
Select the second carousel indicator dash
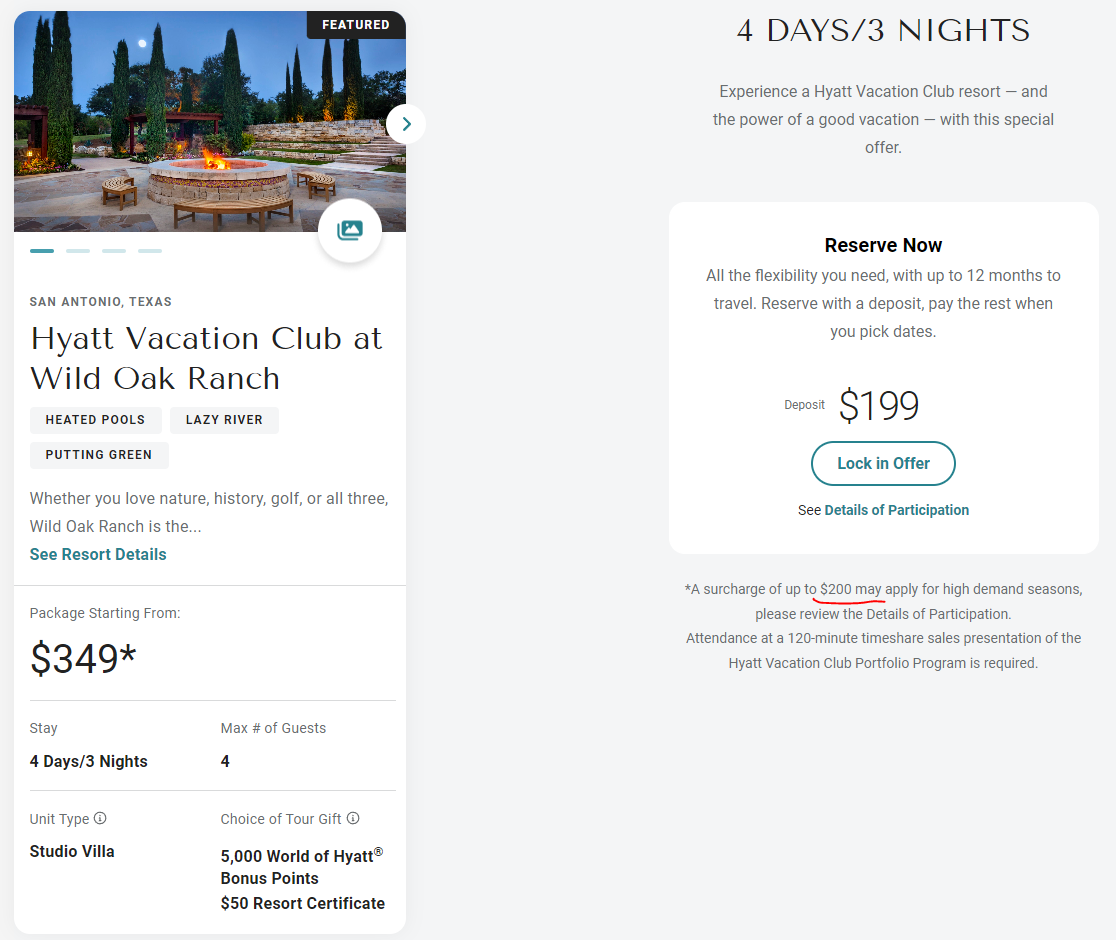pyautogui.click(x=78, y=251)
